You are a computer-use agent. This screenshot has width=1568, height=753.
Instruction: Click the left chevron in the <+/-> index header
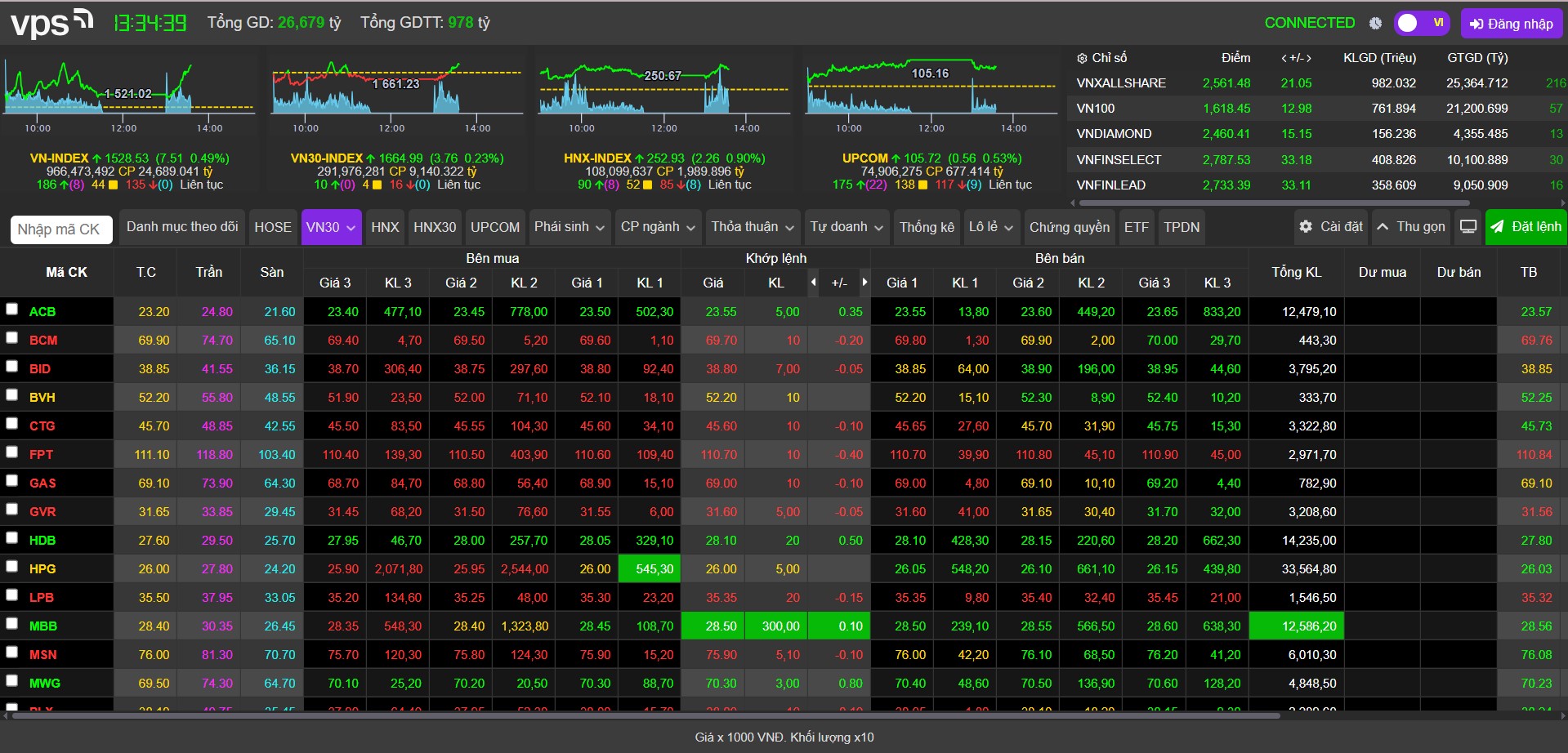tap(1284, 58)
